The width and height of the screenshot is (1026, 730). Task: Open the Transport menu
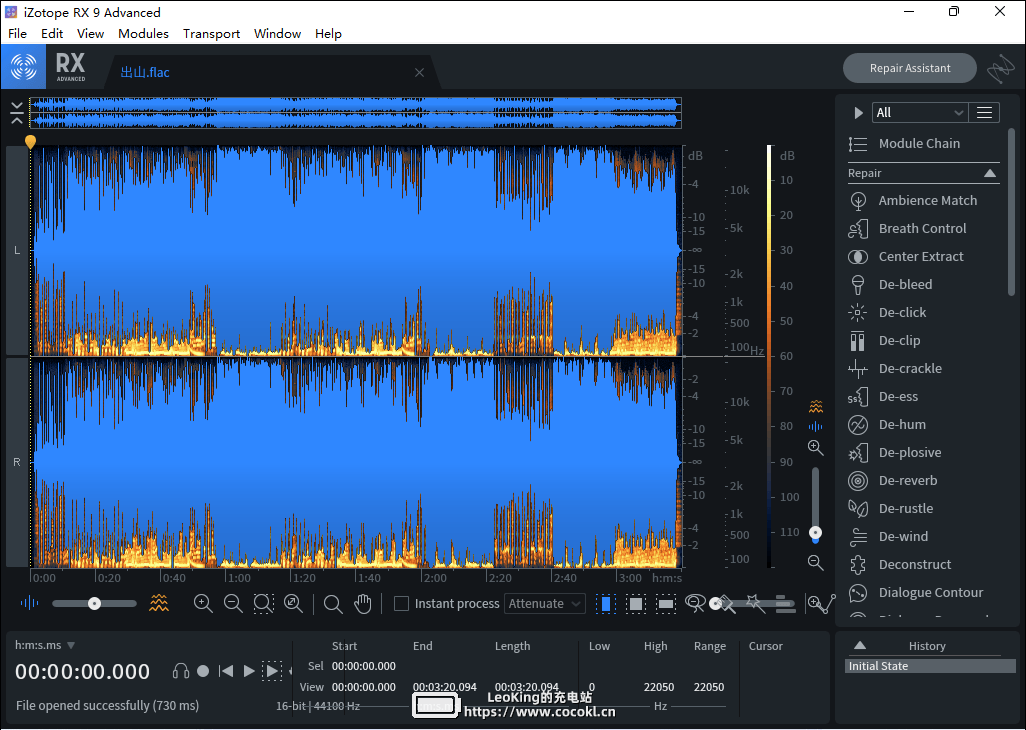pos(211,33)
